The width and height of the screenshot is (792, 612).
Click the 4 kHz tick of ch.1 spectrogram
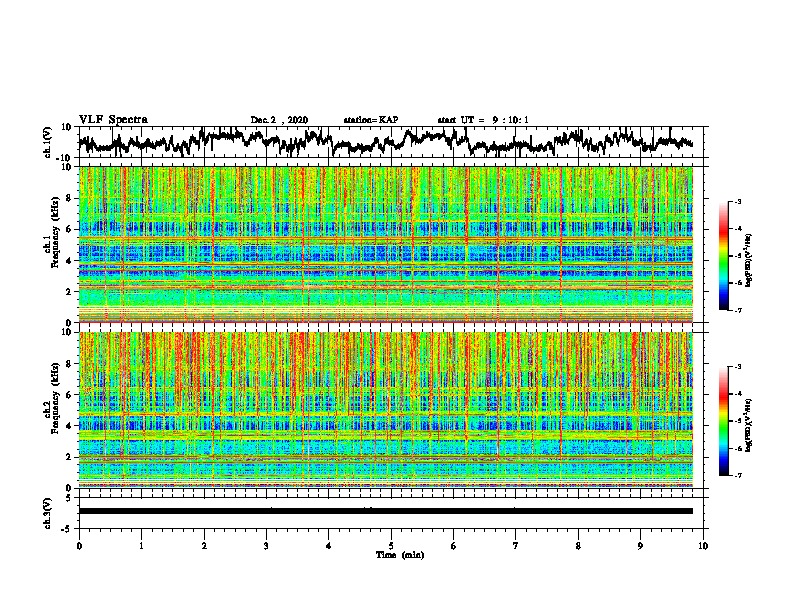[x=69, y=260]
